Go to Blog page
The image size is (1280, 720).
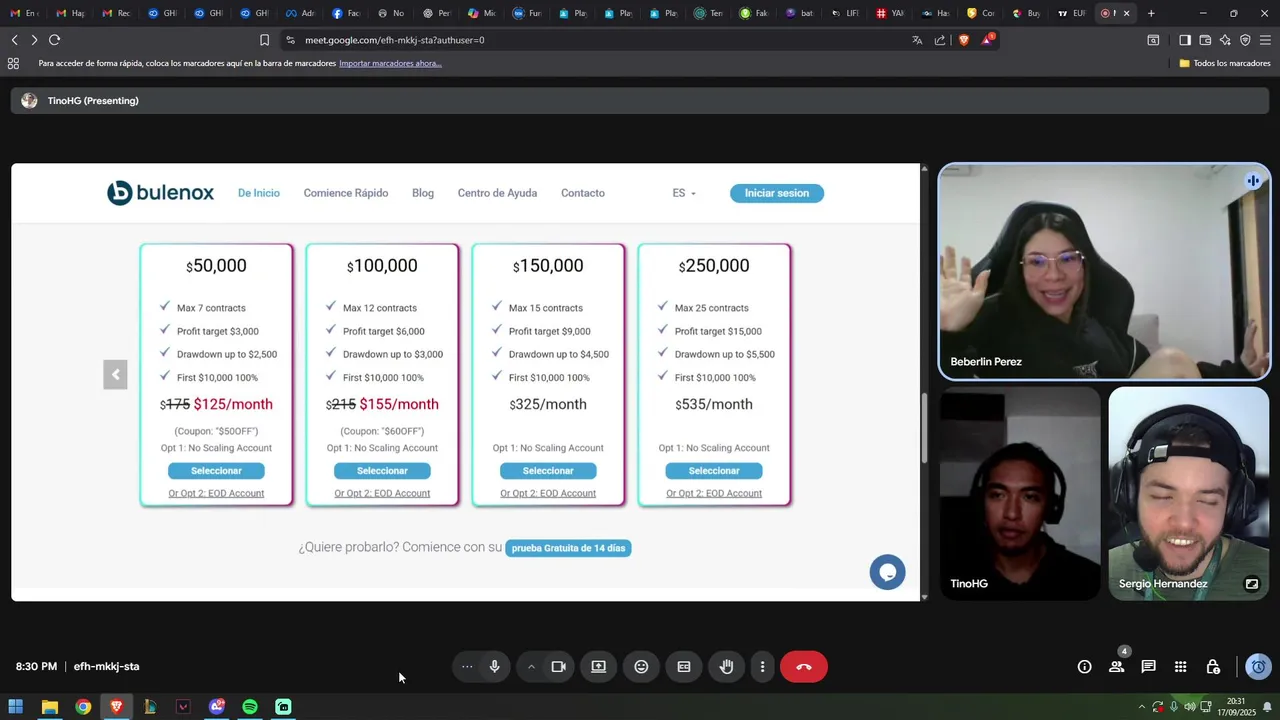(423, 193)
